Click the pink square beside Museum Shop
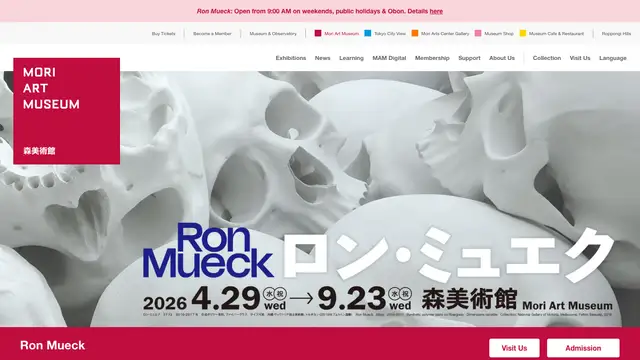 pyautogui.click(x=478, y=33)
